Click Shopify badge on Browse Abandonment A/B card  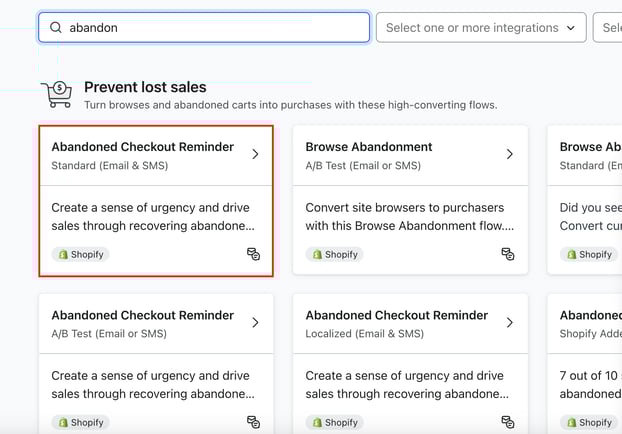click(x=334, y=254)
